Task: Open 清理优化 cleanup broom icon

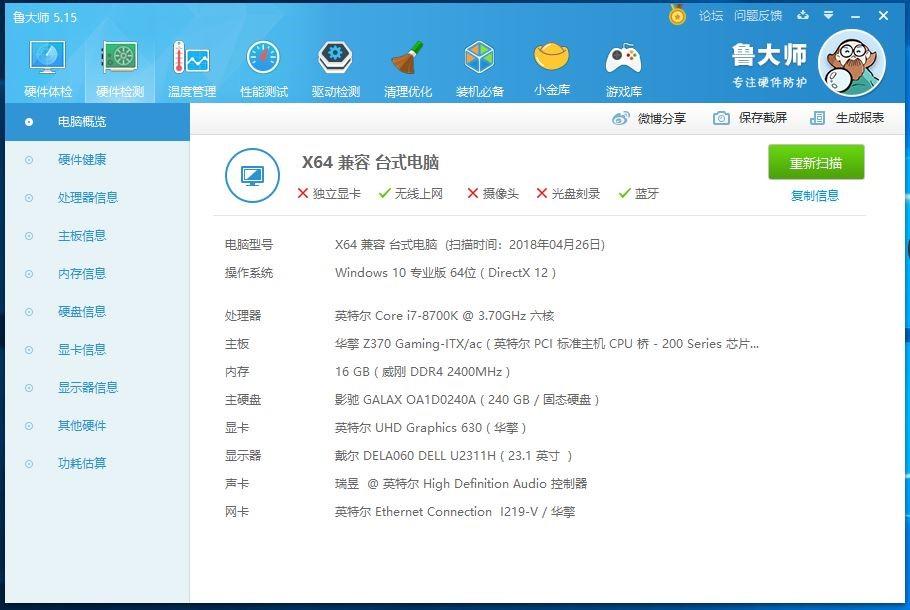Action: pyautogui.click(x=407, y=69)
